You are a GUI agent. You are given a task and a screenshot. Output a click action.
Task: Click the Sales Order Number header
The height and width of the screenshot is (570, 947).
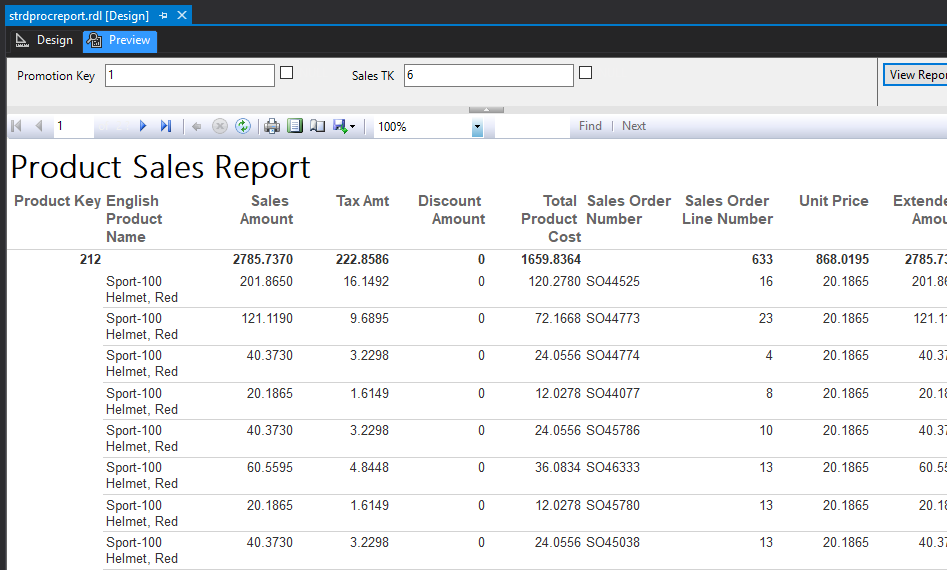629,210
